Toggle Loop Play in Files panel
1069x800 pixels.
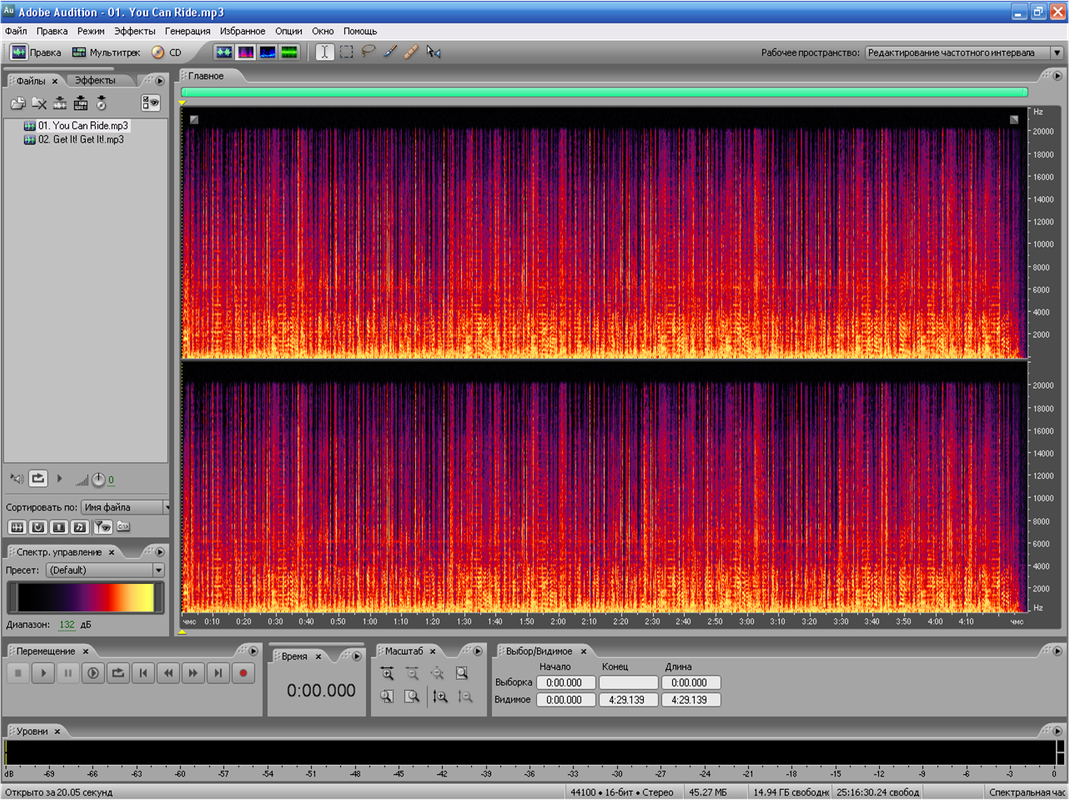point(38,479)
